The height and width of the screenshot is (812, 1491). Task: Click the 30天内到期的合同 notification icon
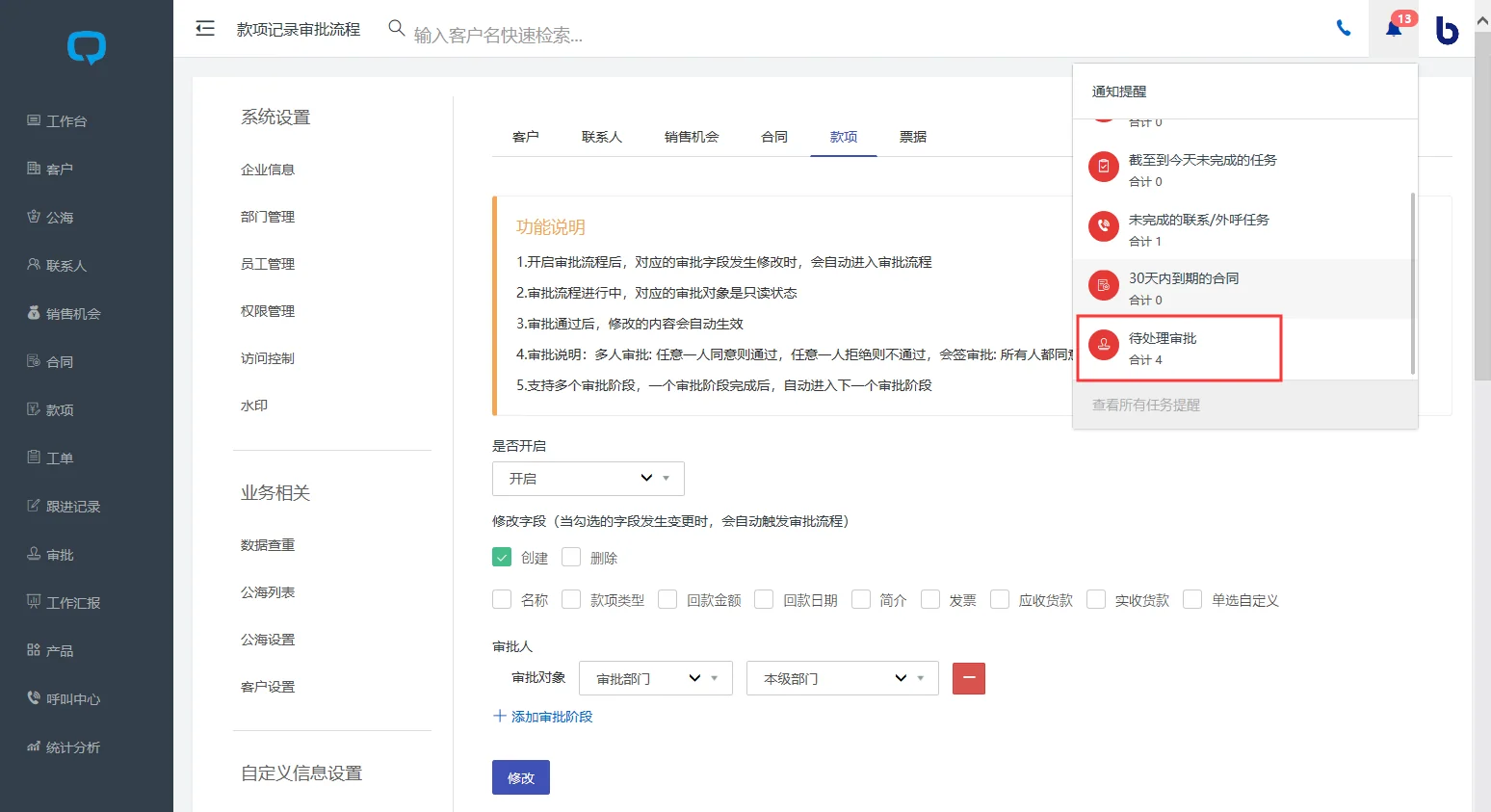(x=1104, y=285)
